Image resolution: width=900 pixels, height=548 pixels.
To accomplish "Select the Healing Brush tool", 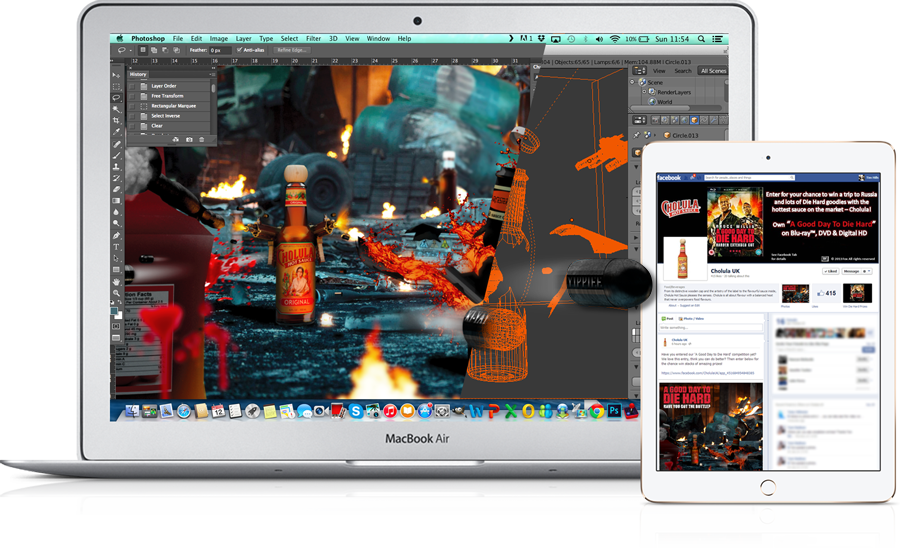I will tap(117, 144).
